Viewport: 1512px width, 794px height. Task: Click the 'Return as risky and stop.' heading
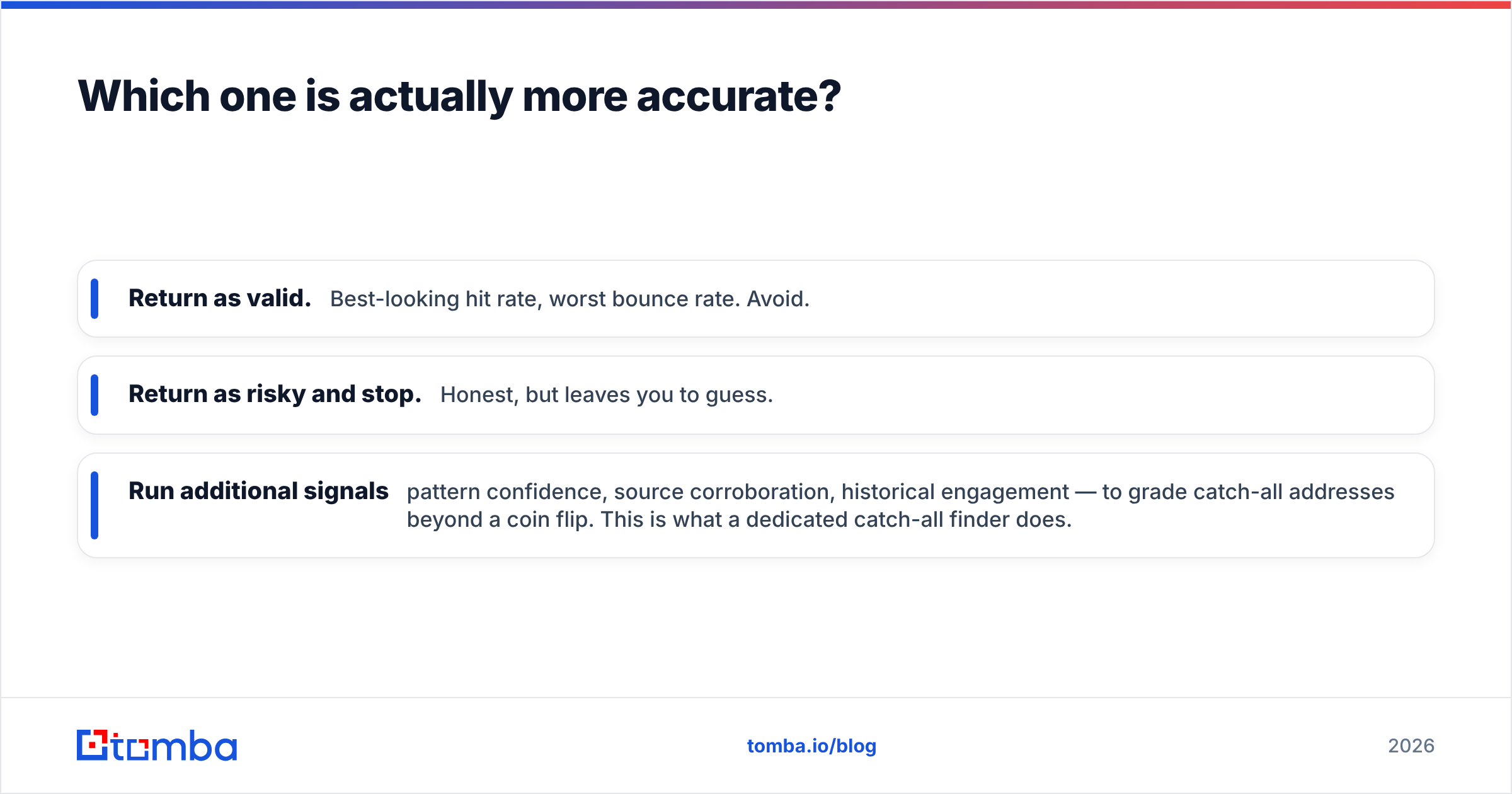click(x=275, y=394)
